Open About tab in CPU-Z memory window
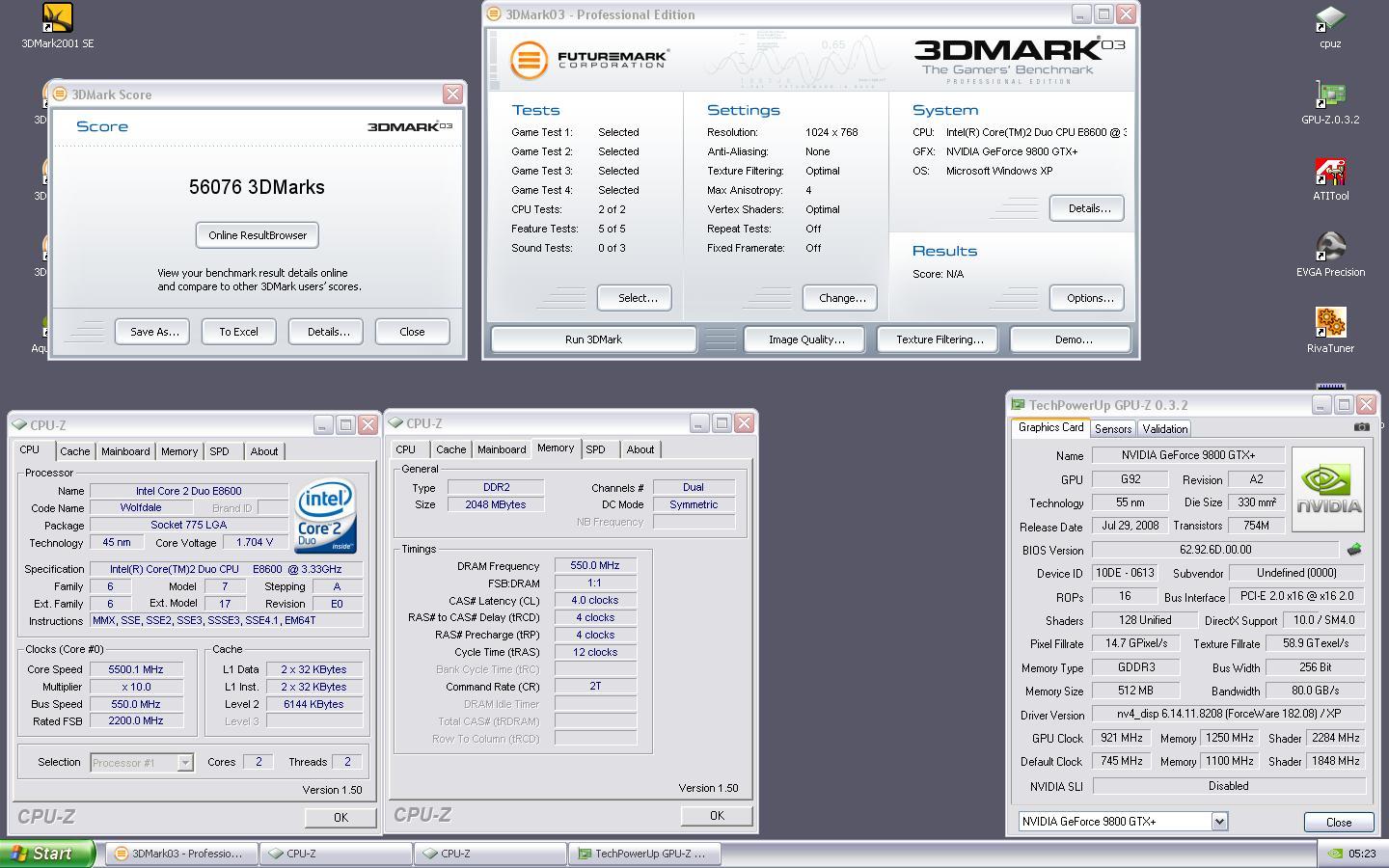This screenshot has height=868, width=1389. tap(640, 449)
